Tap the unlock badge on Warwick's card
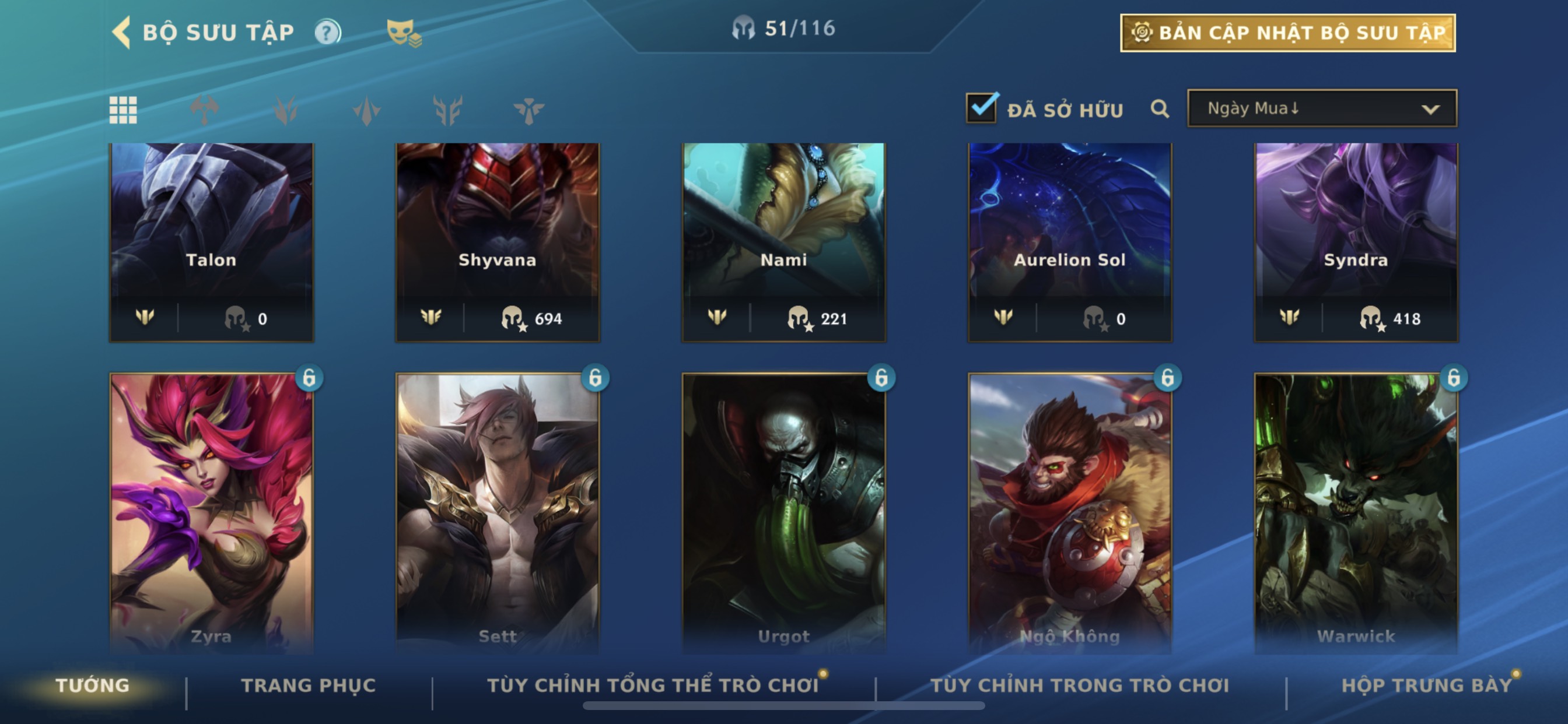 (1454, 378)
